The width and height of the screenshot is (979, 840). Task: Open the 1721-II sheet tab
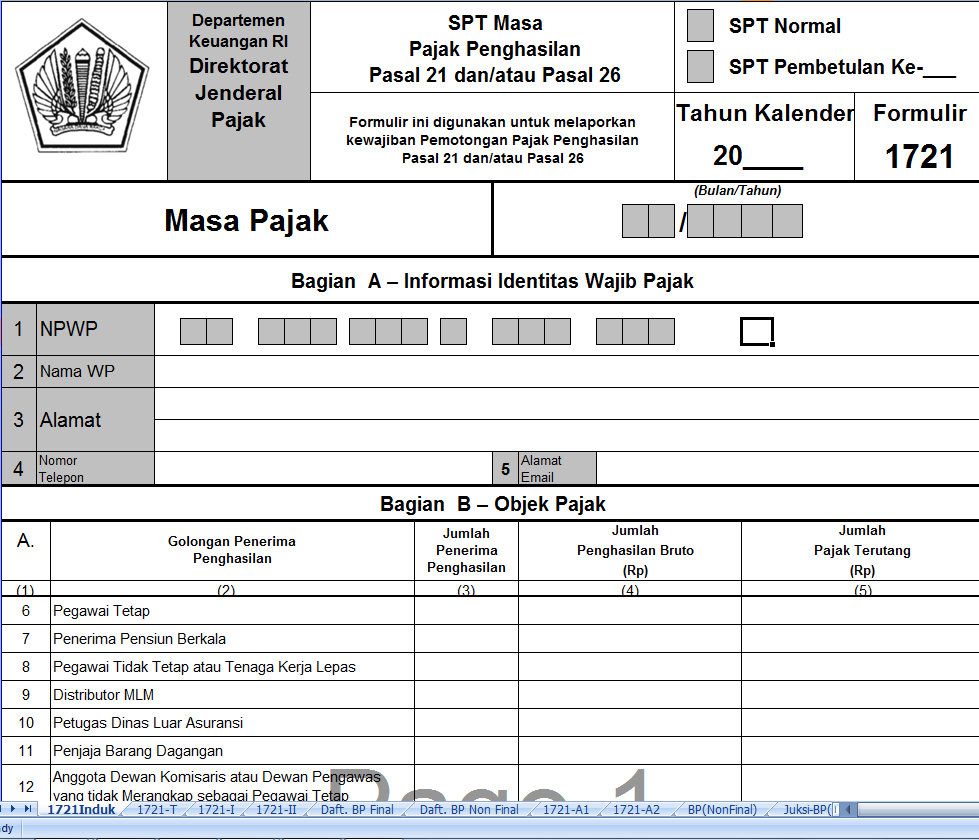[276, 809]
